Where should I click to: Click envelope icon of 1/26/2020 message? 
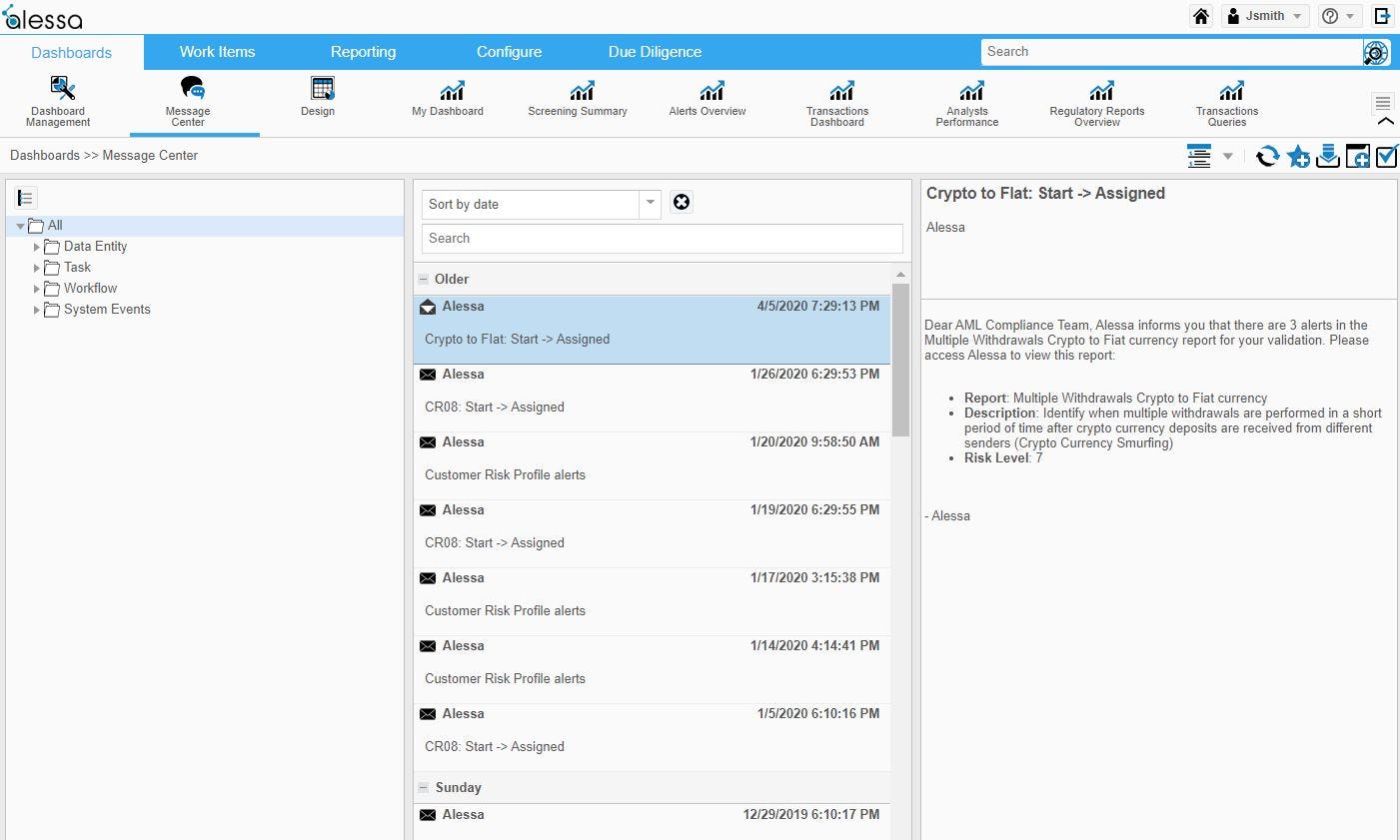428,375
